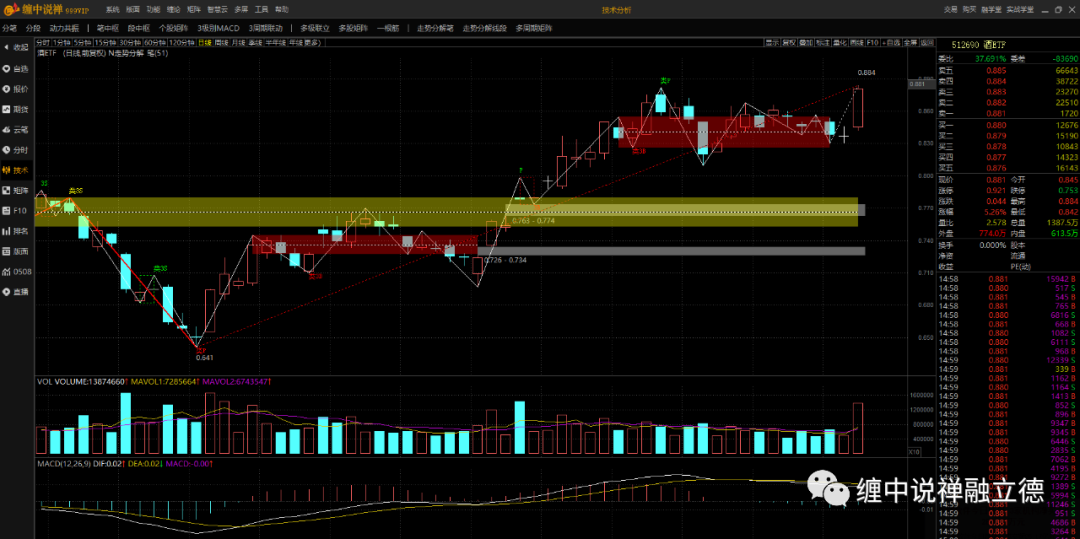Open the 版面 menu in menu bar
This screenshot has width=1080, height=539.
click(x=134, y=10)
